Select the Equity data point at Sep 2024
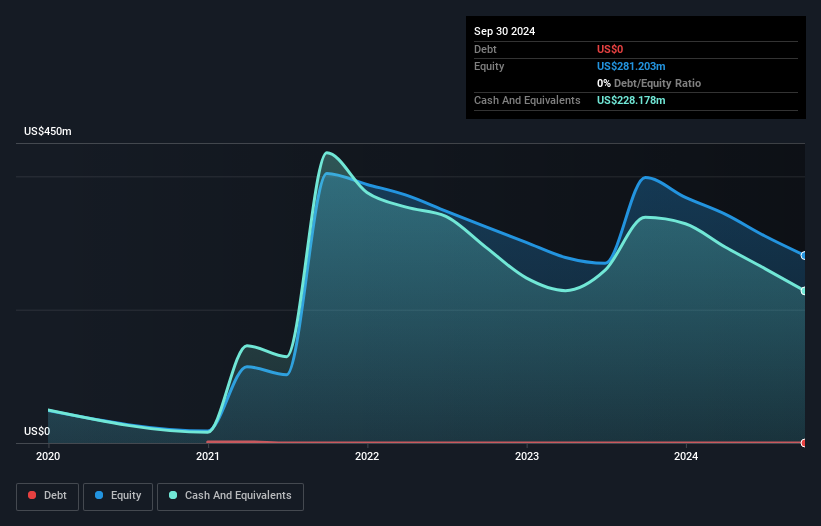This screenshot has width=821, height=526. coord(804,256)
